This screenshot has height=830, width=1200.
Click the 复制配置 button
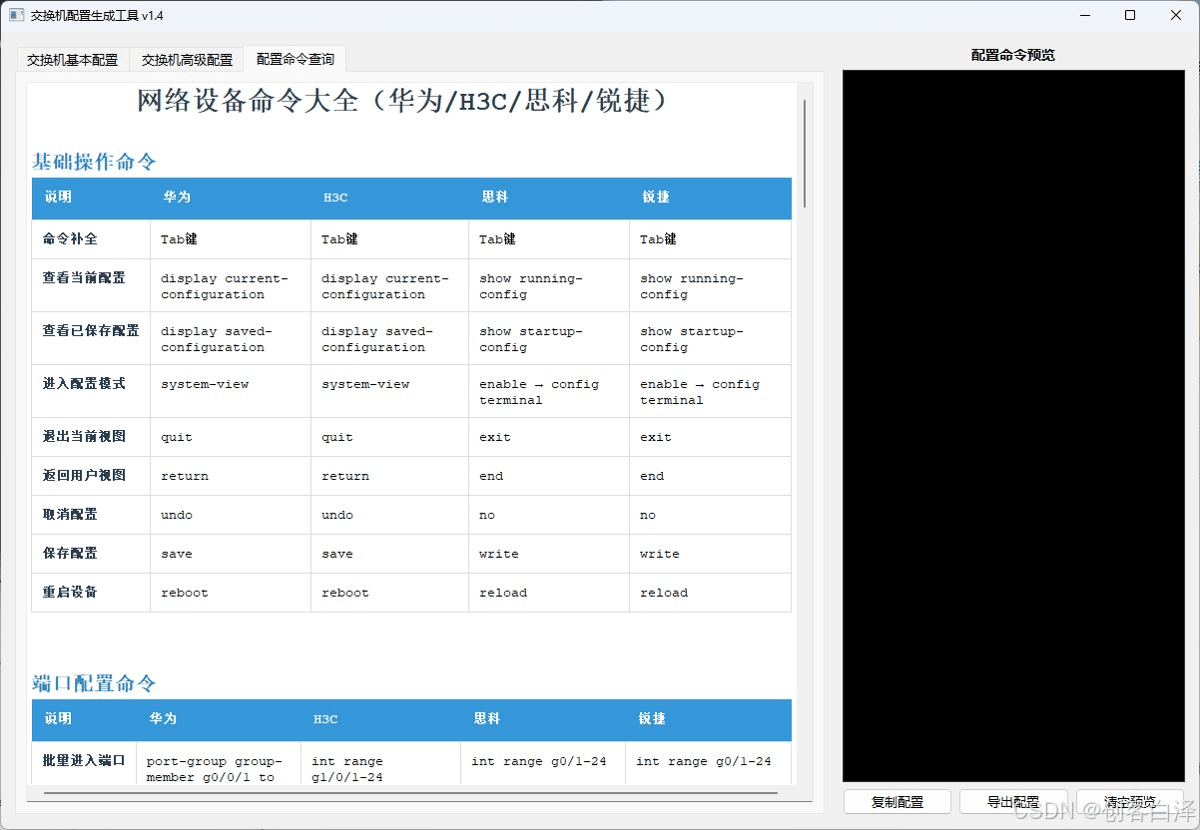[897, 802]
